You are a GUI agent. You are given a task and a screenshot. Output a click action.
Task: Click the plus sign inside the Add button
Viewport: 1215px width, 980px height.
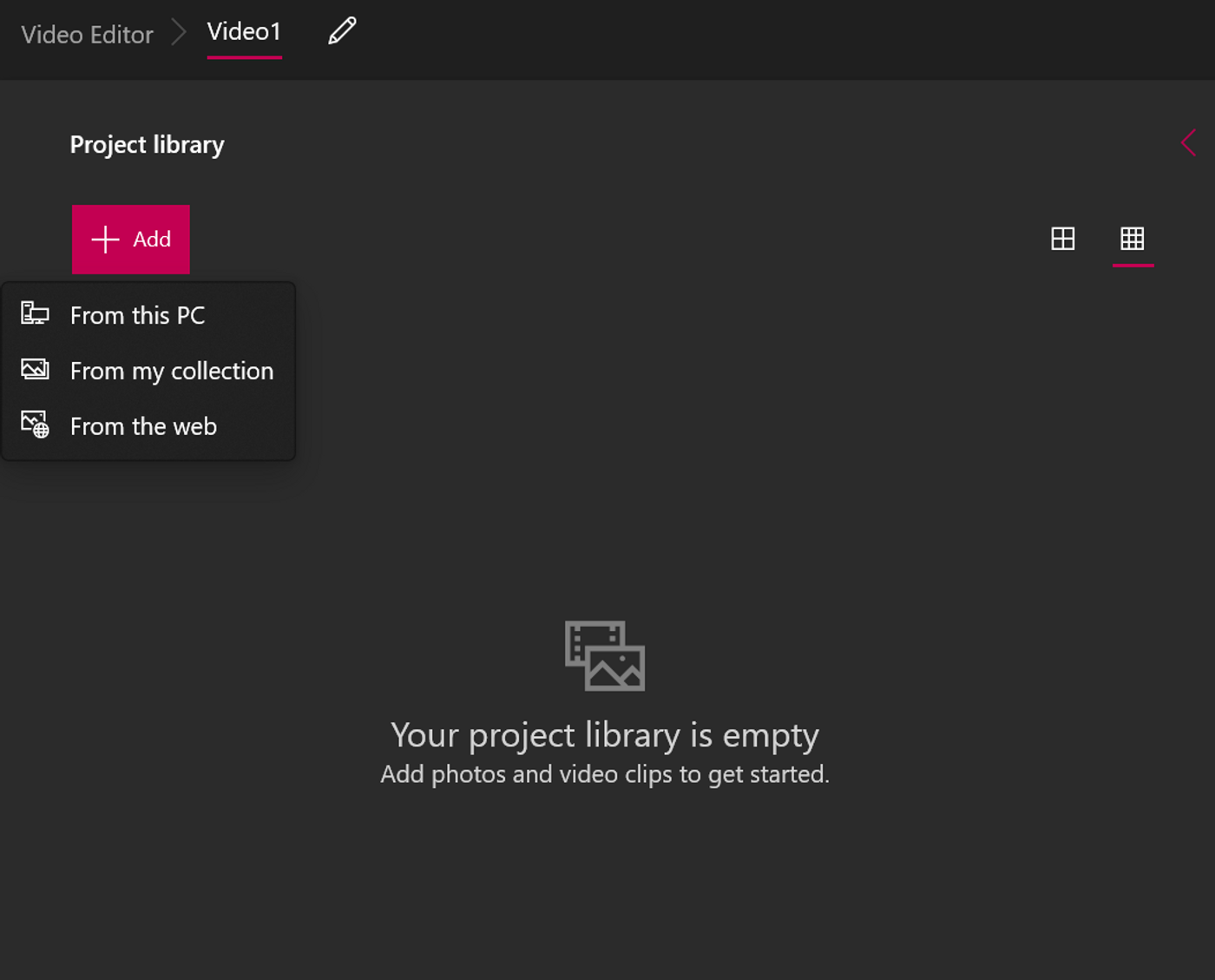click(104, 239)
